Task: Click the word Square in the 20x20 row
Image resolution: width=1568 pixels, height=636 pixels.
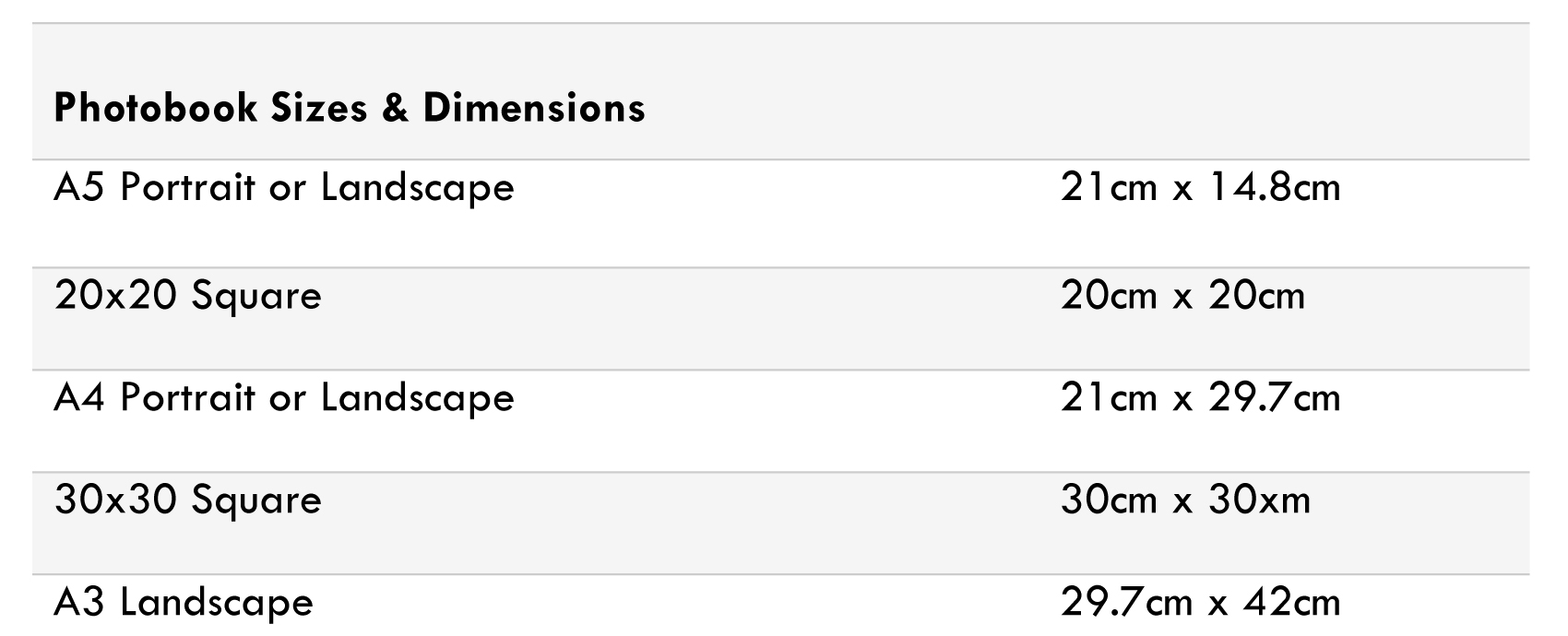Action: coord(257,299)
